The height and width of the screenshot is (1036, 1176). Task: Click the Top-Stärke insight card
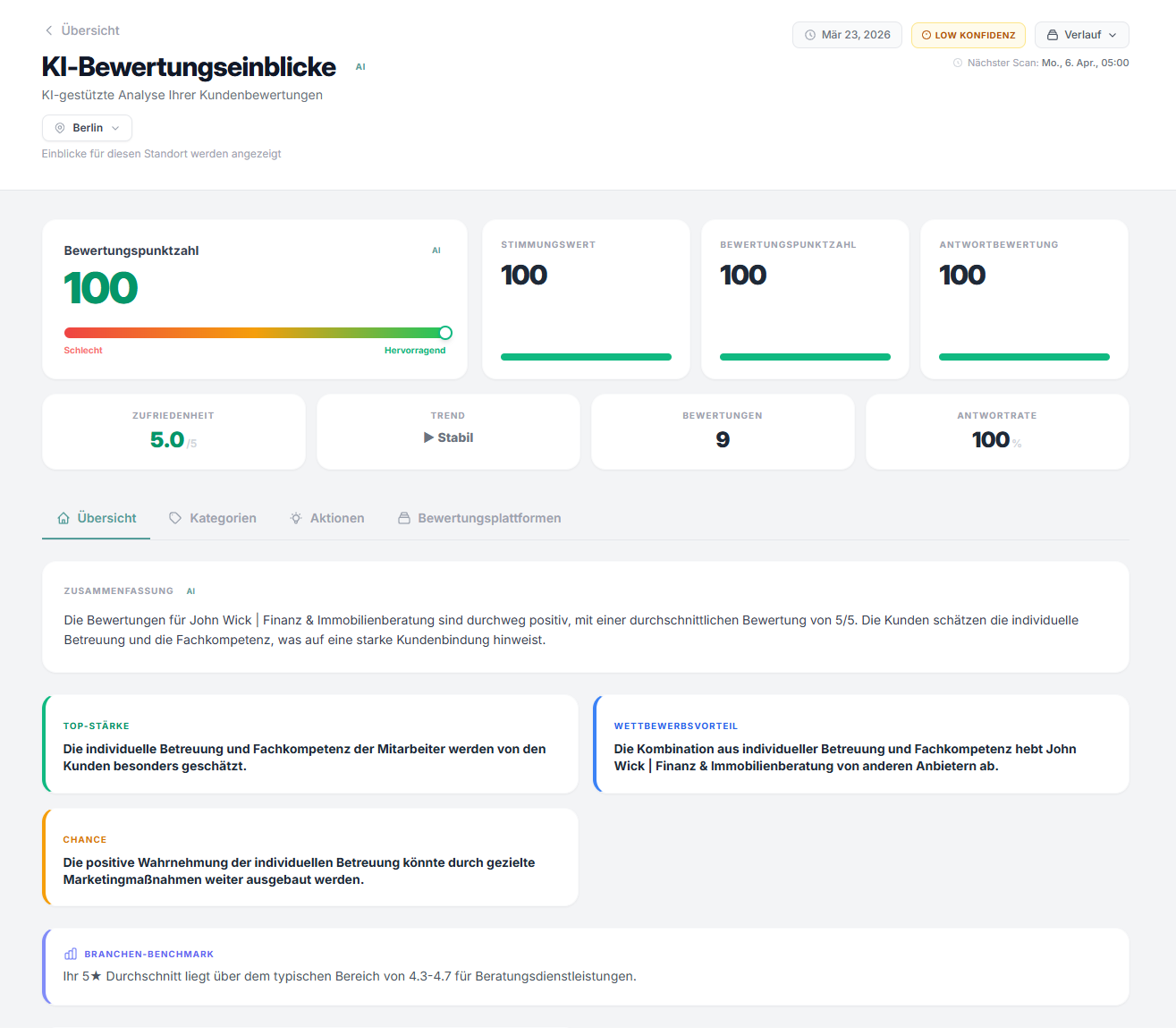[x=310, y=744]
